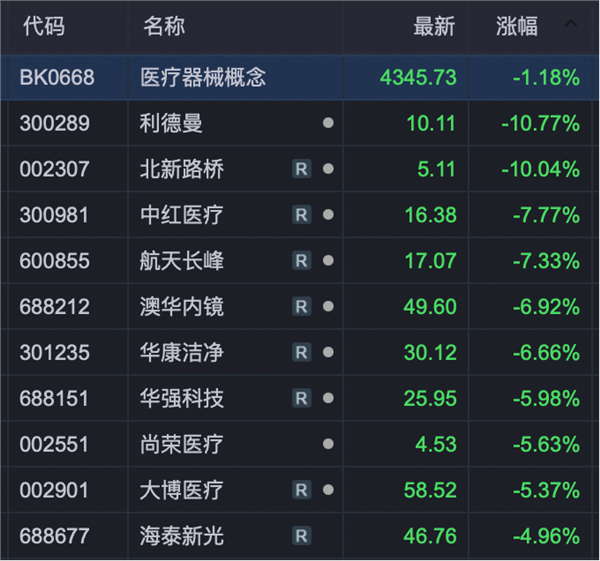Screen dimensions: 600x561
Task: Open stock 海泰新光
Action: coord(182,536)
